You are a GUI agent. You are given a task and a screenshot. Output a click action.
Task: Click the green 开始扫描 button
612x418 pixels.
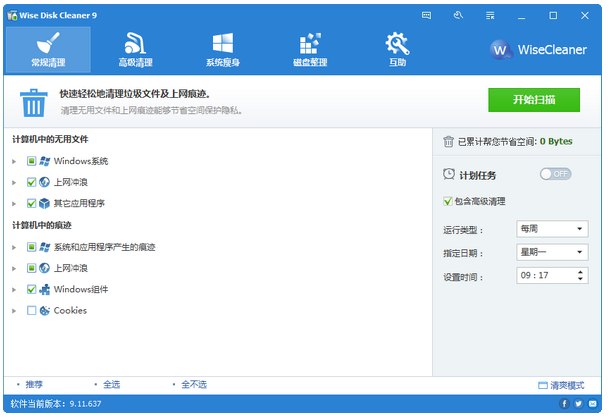point(533,100)
